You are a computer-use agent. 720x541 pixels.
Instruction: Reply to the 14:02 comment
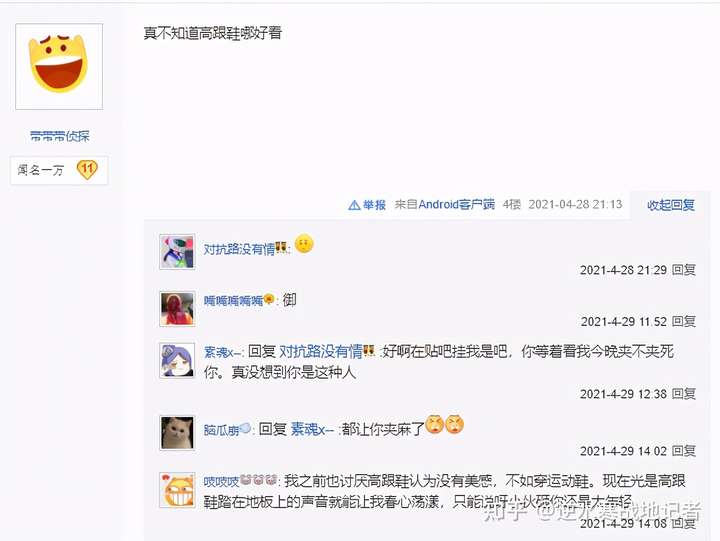[x=683, y=451]
